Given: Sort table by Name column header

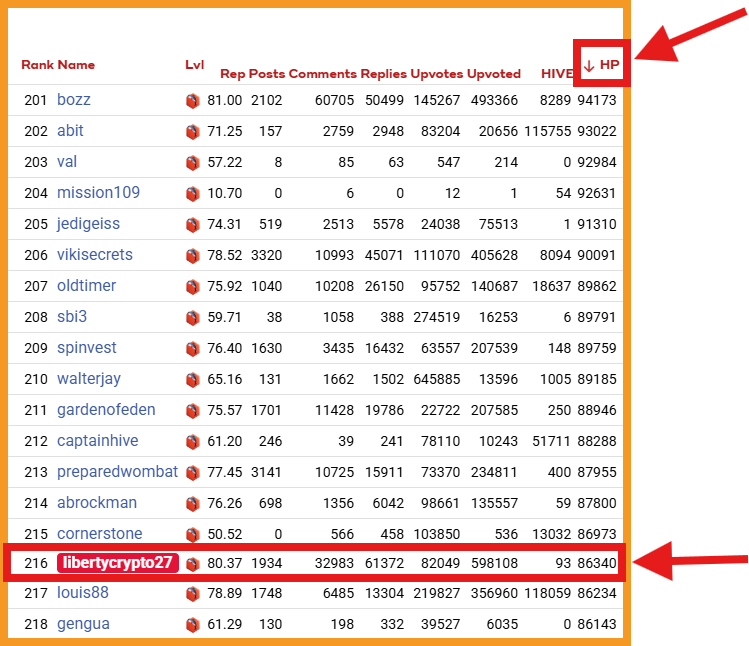Looking at the screenshot, I should 76,65.
